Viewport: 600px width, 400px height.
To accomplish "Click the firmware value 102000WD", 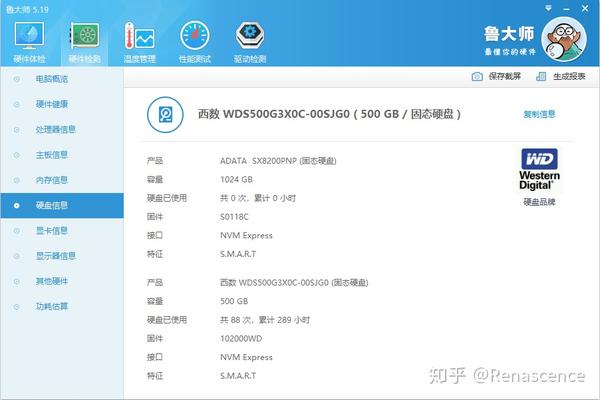I will (x=241, y=339).
